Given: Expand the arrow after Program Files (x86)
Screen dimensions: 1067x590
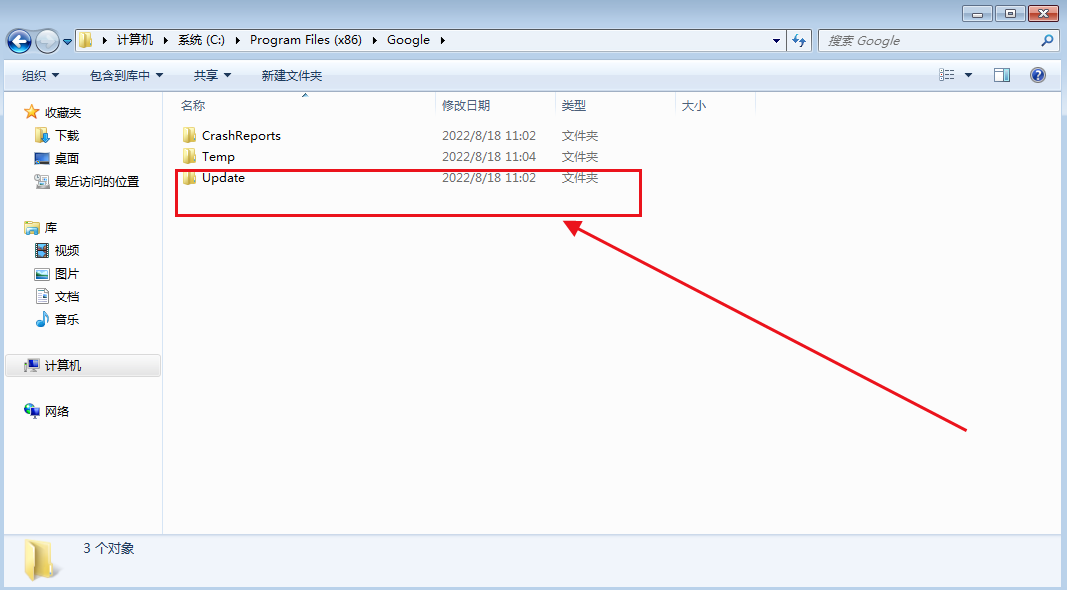Looking at the screenshot, I should [374, 40].
